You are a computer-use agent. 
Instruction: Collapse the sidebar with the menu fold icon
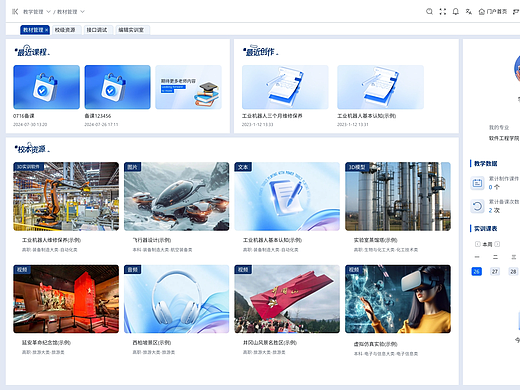tap(15, 12)
